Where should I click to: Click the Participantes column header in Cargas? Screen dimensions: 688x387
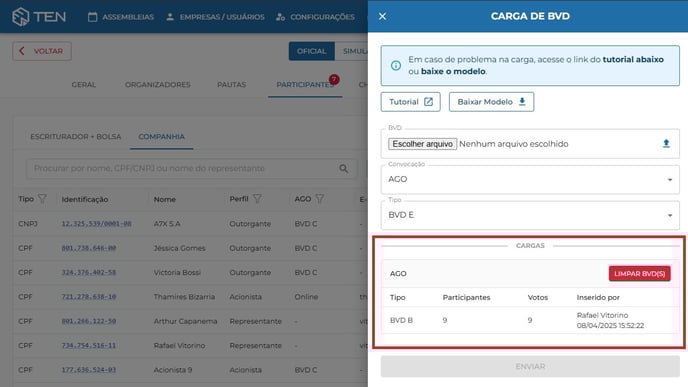466,297
